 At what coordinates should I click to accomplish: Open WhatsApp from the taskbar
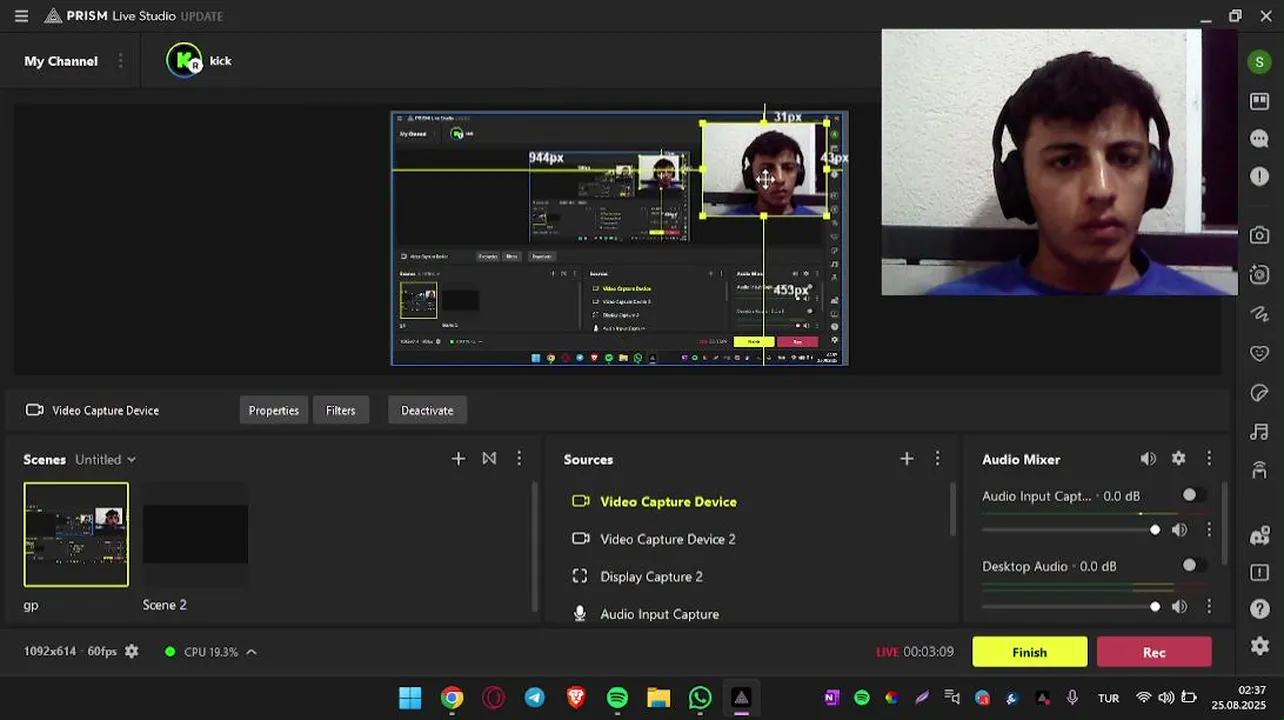700,698
